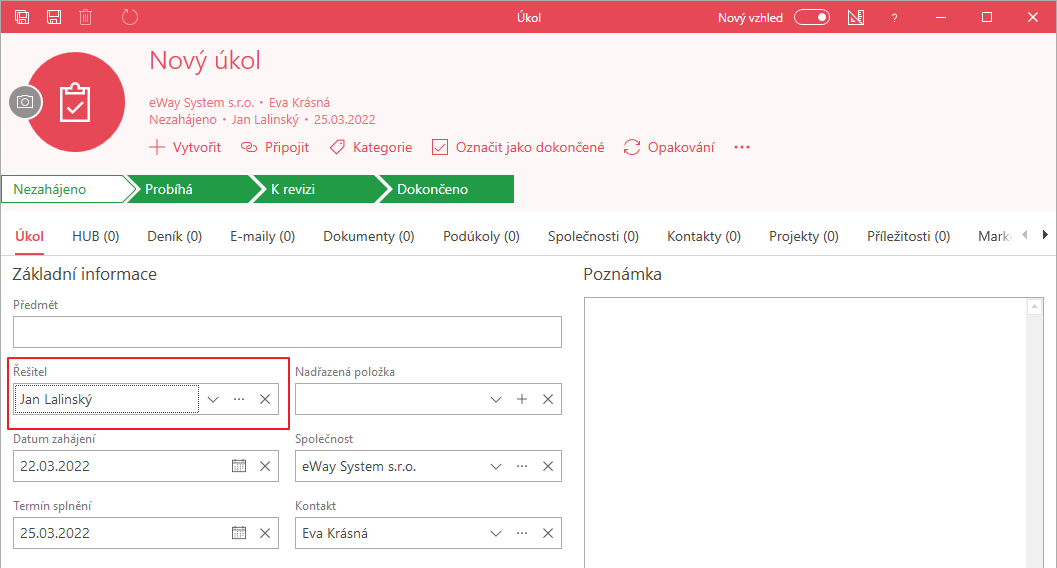The height and width of the screenshot is (568, 1057).
Task: Open the question mark Help icon
Action: point(895,18)
